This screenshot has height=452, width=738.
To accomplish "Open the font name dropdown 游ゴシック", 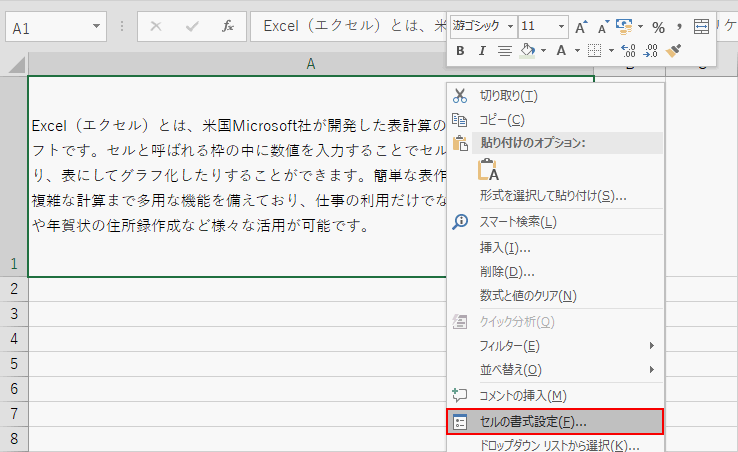I will 510,26.
